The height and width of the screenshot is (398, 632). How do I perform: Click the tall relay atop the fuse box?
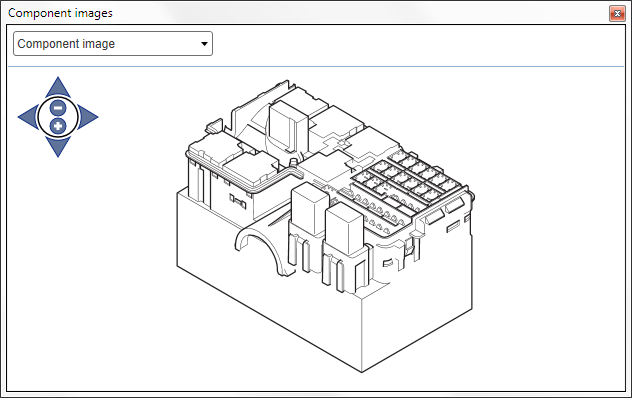click(288, 127)
